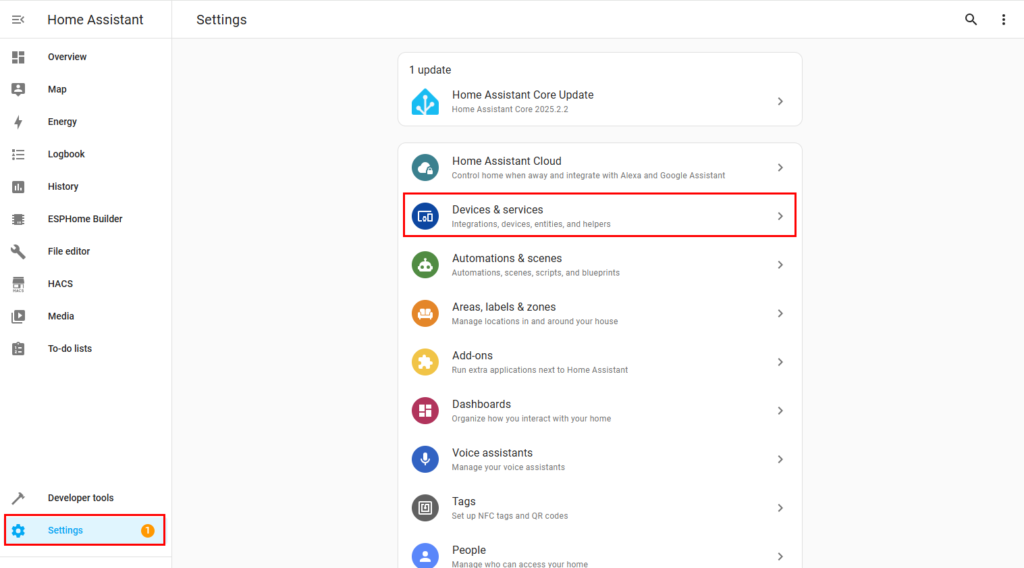Click 'Organize how you interact with your home'

click(532, 418)
